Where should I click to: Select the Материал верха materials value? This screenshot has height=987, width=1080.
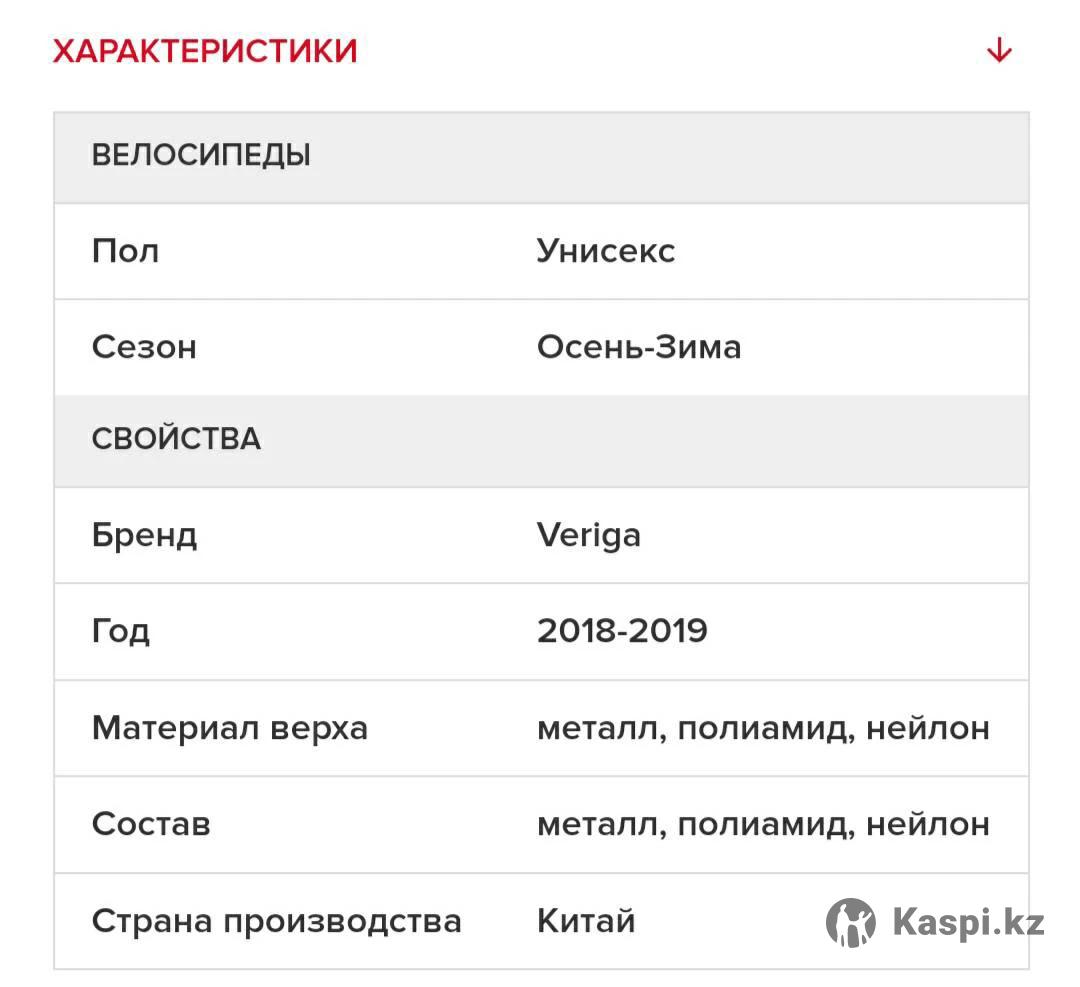pyautogui.click(x=762, y=728)
